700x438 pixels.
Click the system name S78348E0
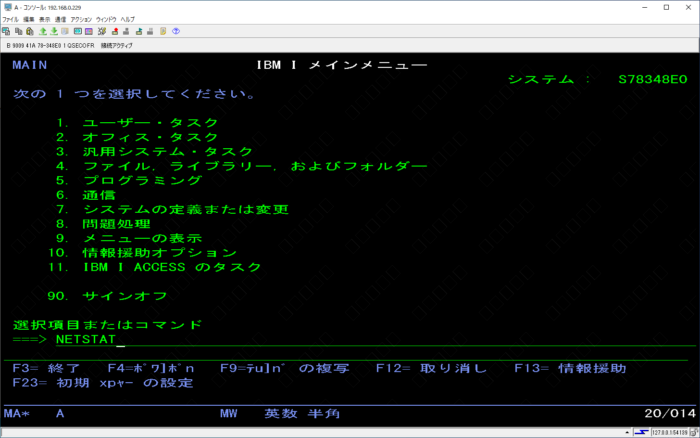click(x=652, y=79)
